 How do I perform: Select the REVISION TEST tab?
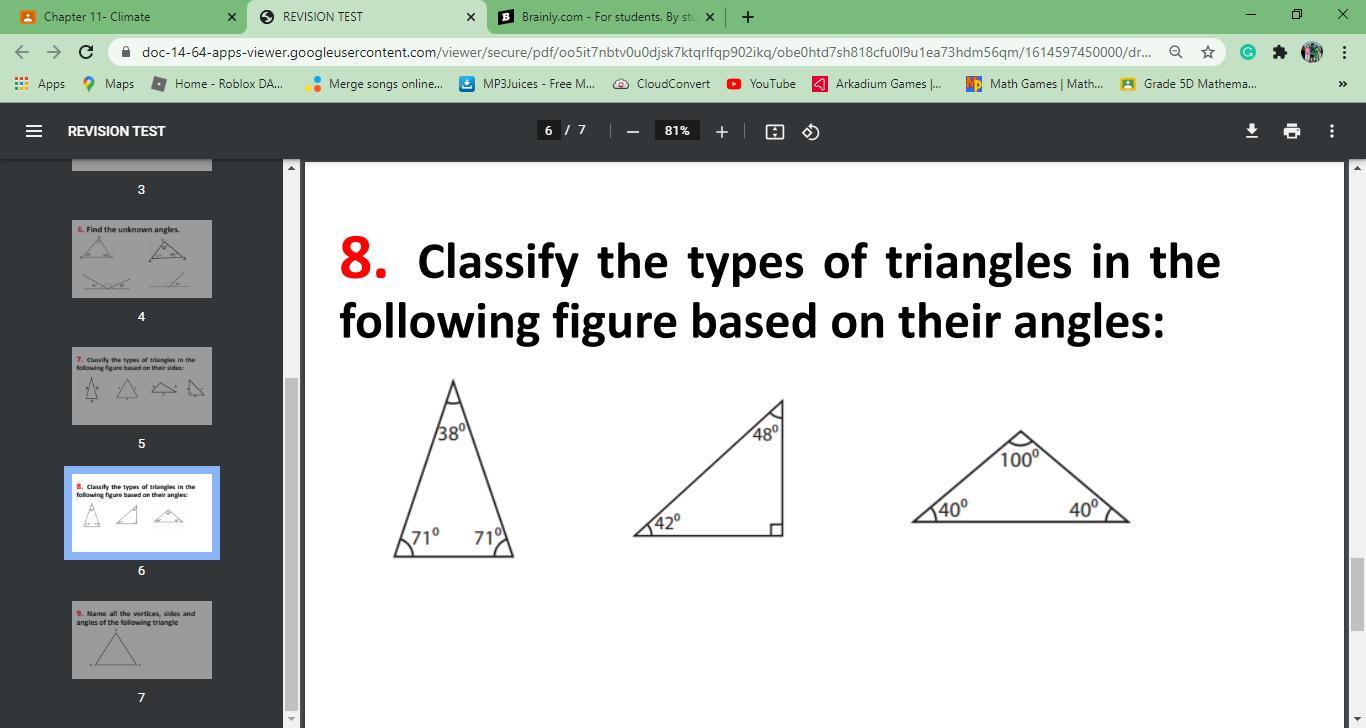(x=365, y=17)
